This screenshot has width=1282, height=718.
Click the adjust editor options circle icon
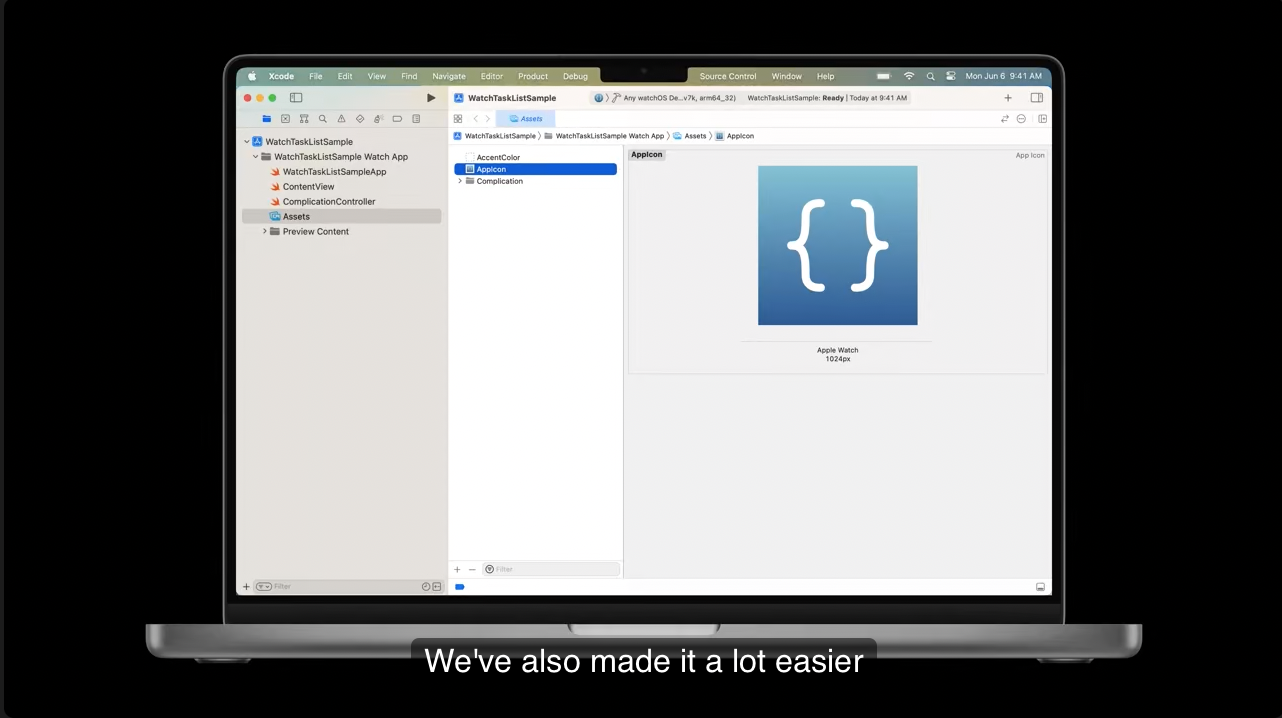pyautogui.click(x=1021, y=119)
